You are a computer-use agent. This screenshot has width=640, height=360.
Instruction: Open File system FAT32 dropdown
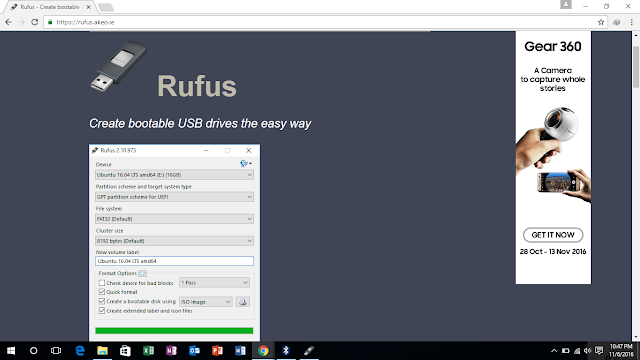tap(174, 219)
